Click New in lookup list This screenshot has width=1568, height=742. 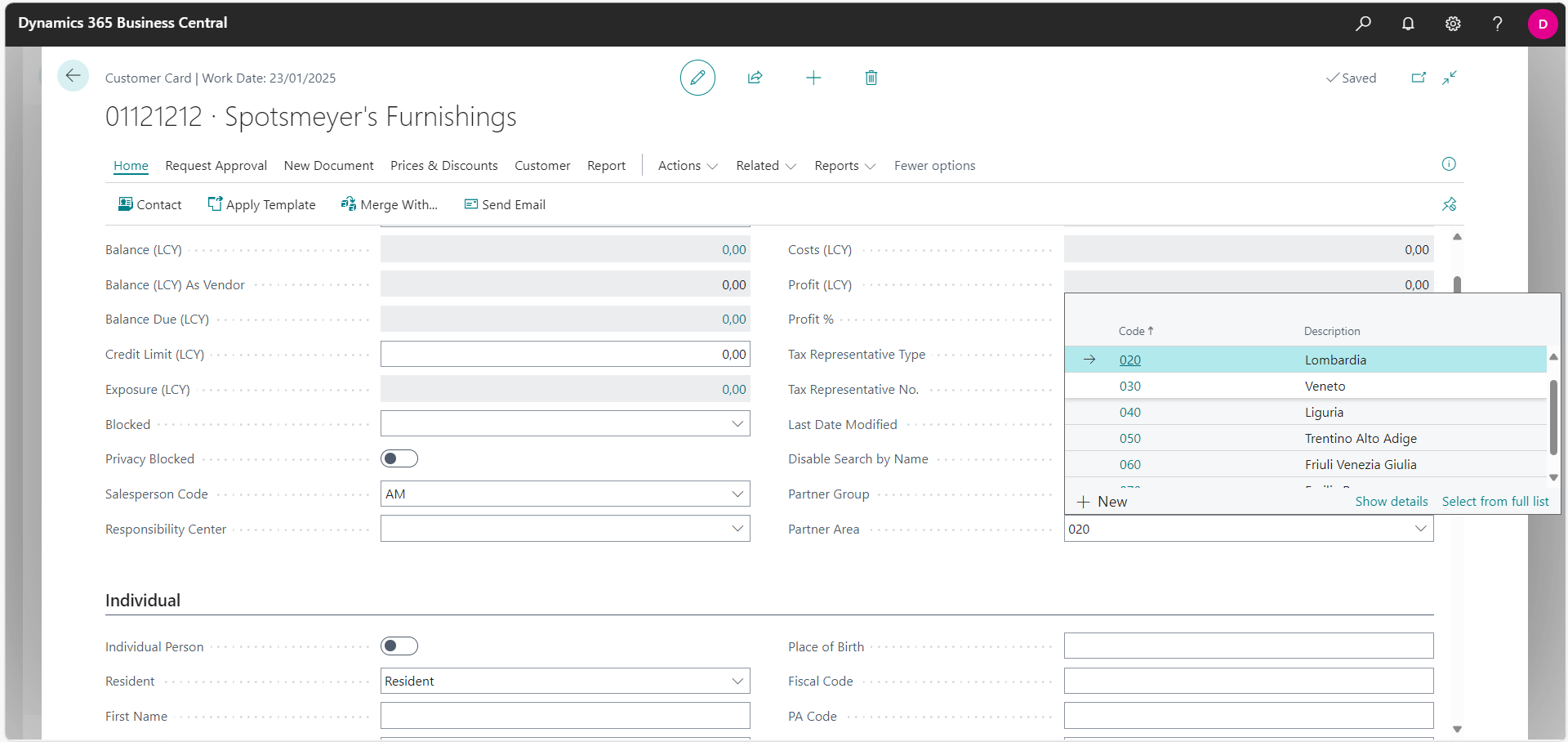coord(1102,501)
